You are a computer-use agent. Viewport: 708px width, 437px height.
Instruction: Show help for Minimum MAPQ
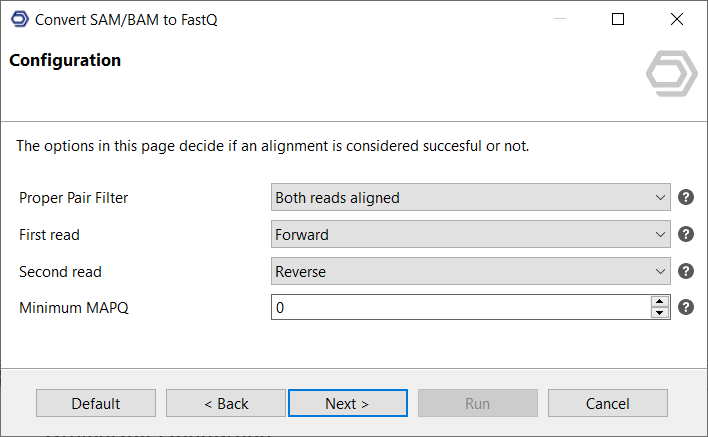686,307
